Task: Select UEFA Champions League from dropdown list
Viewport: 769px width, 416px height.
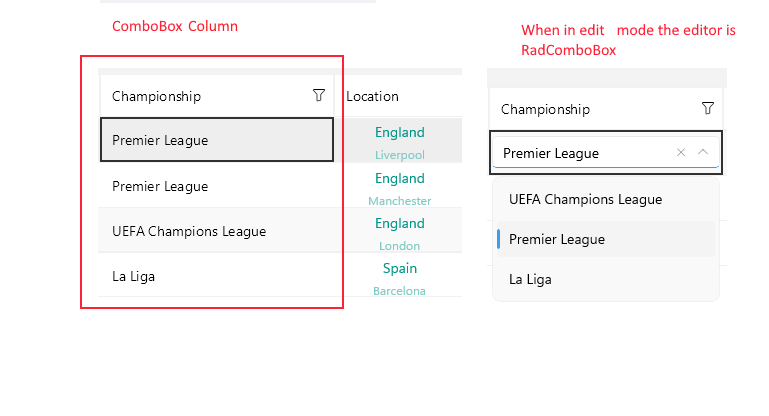Action: click(585, 199)
